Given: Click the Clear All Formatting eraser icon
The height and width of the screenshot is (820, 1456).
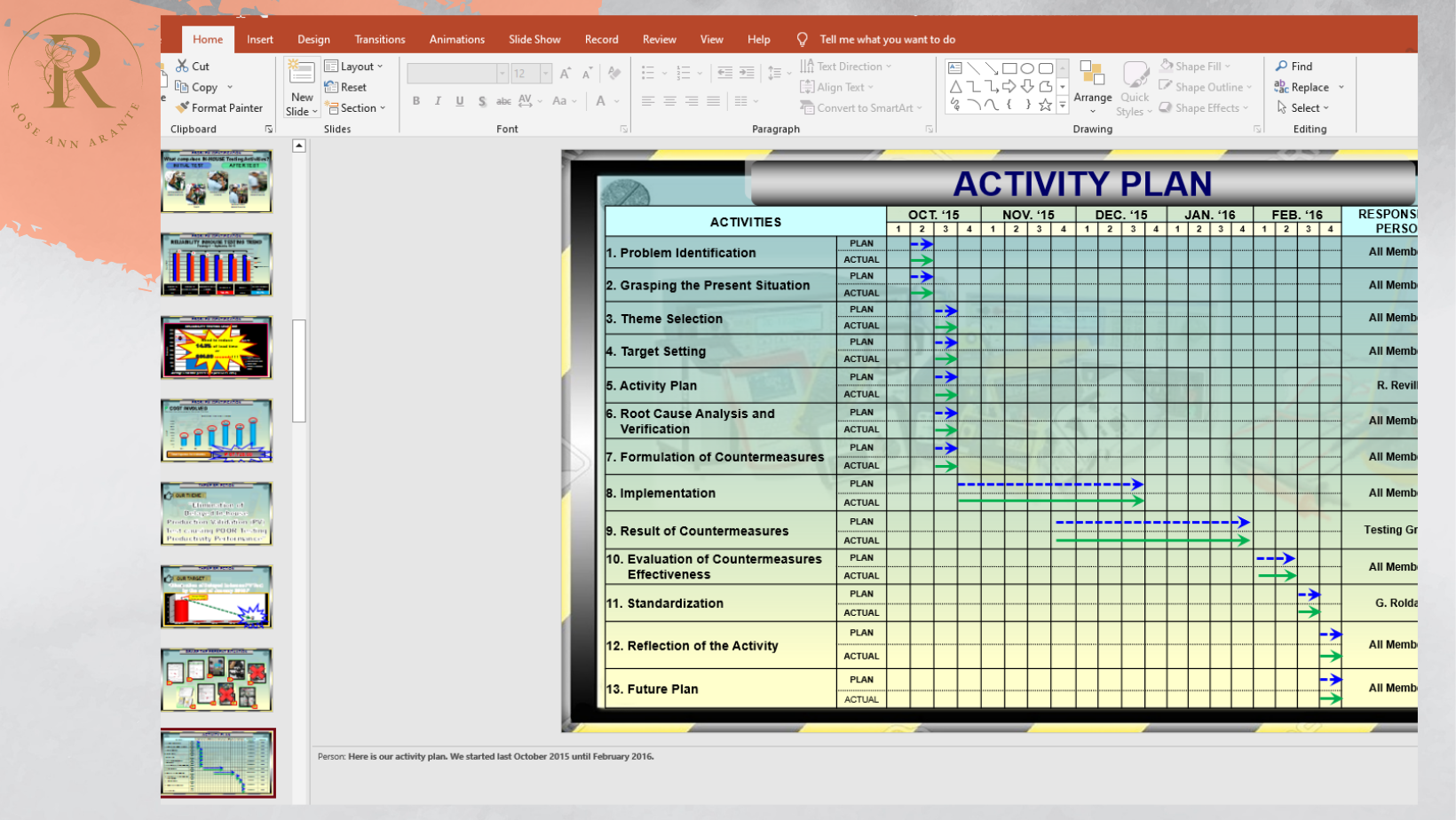Looking at the screenshot, I should 614,74.
